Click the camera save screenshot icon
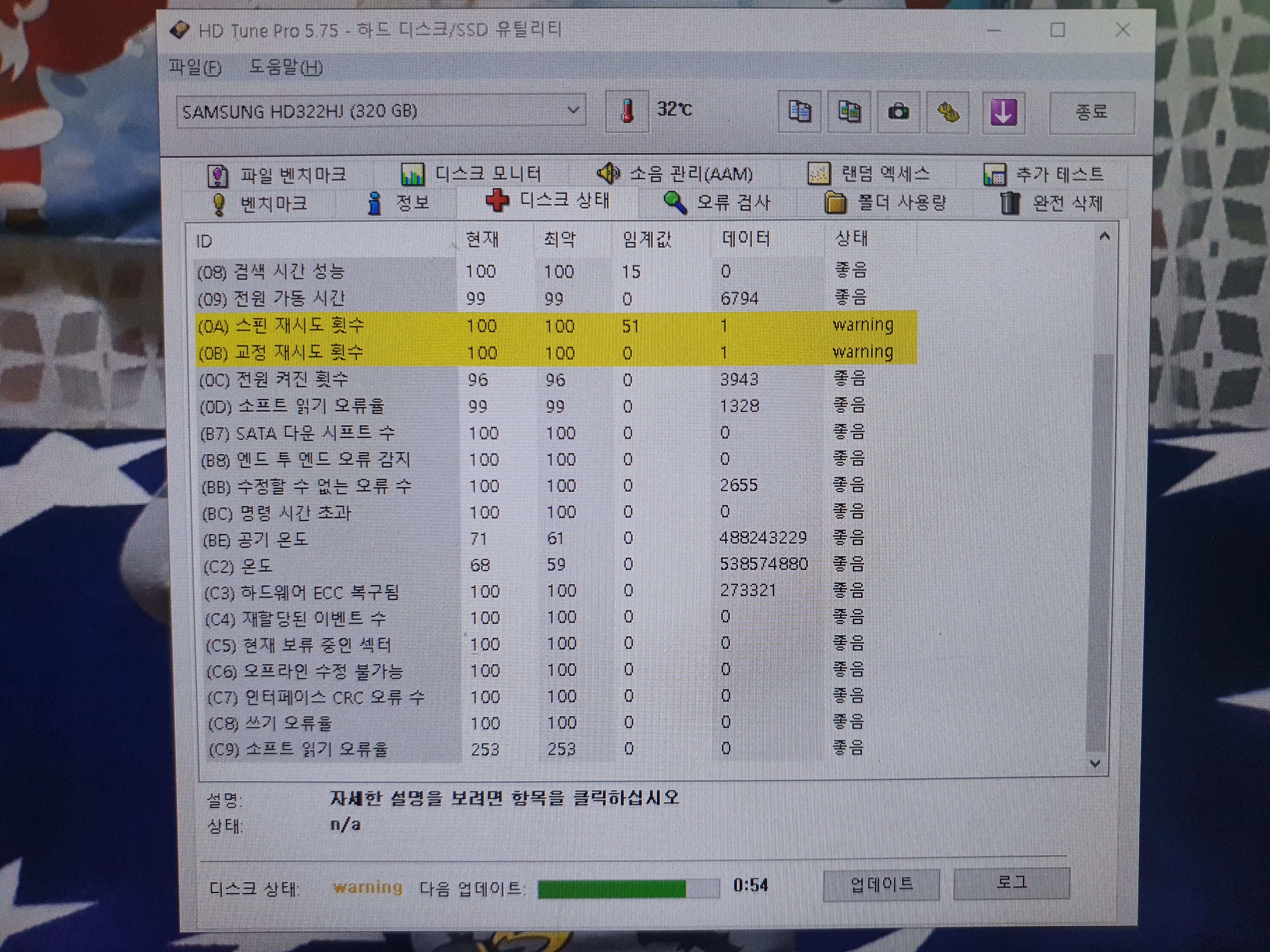 tap(899, 112)
